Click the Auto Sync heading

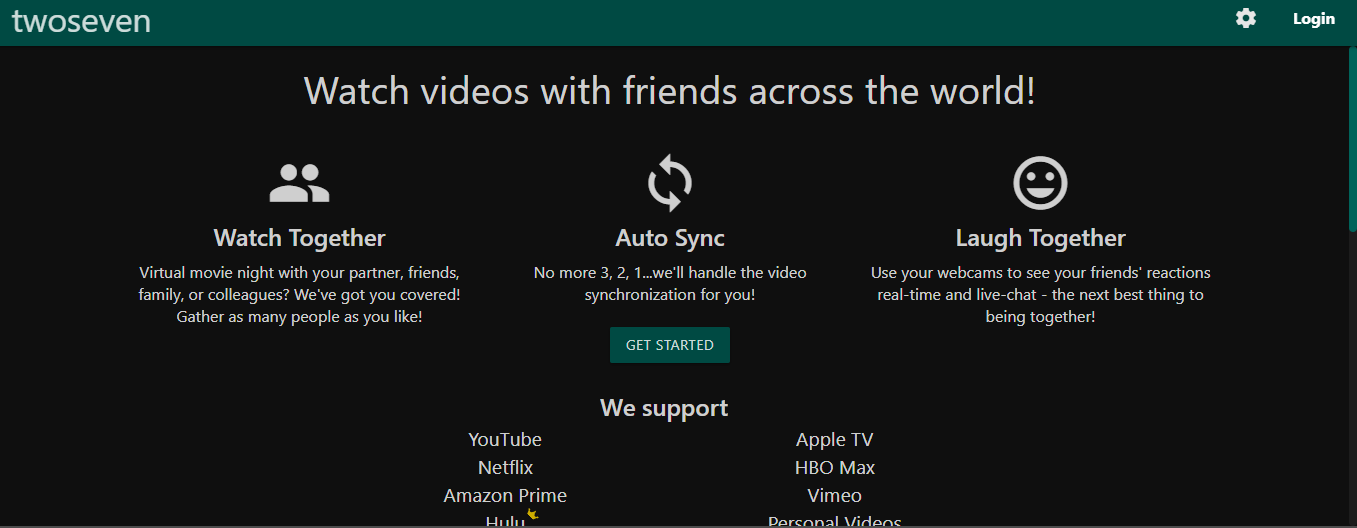click(x=669, y=238)
